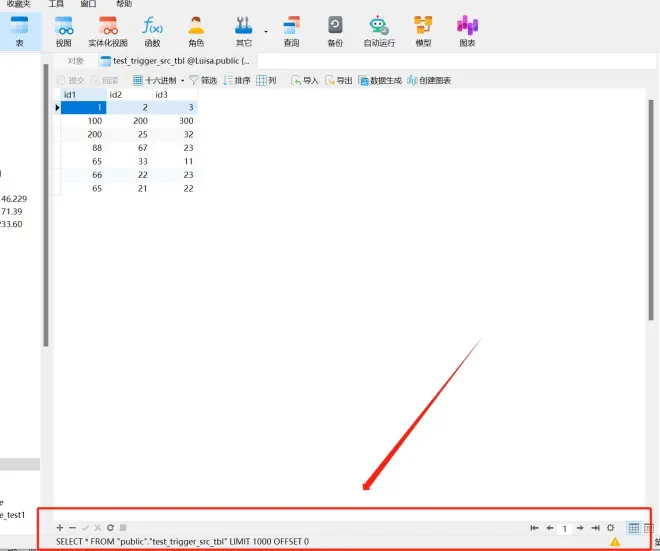Go to the previous page
This screenshot has height=551, width=660.
click(550, 528)
